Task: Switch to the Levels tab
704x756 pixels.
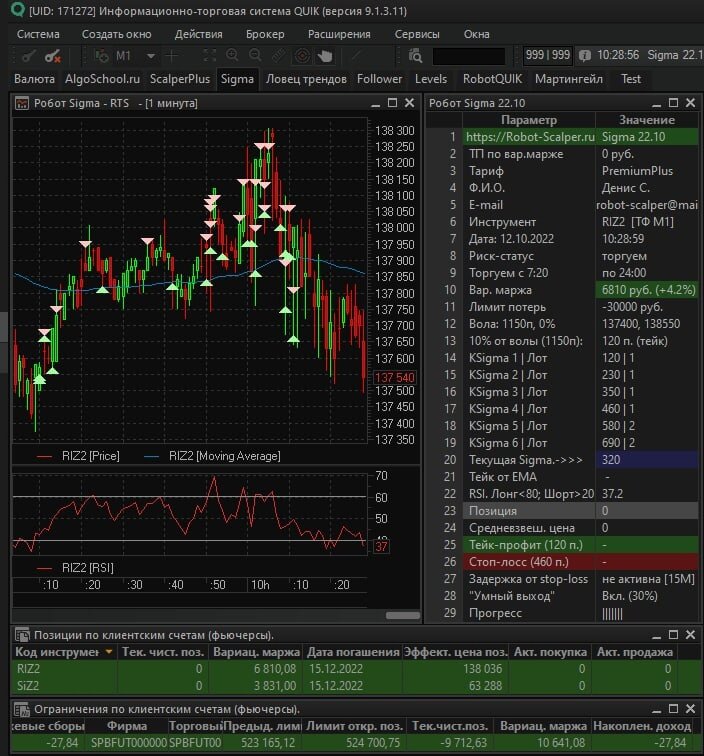Action: (x=431, y=79)
